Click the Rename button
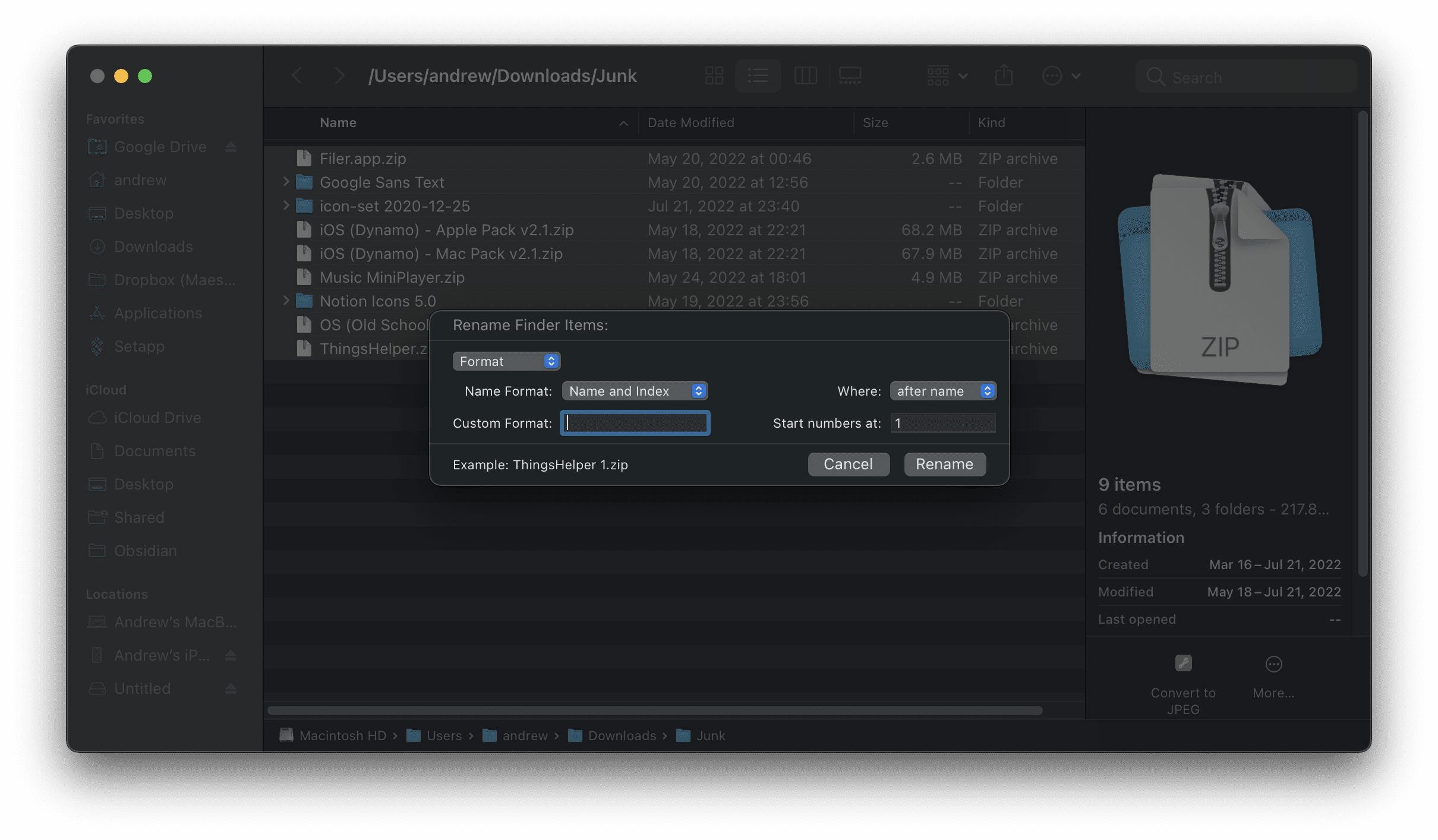The image size is (1438, 840). (x=945, y=464)
